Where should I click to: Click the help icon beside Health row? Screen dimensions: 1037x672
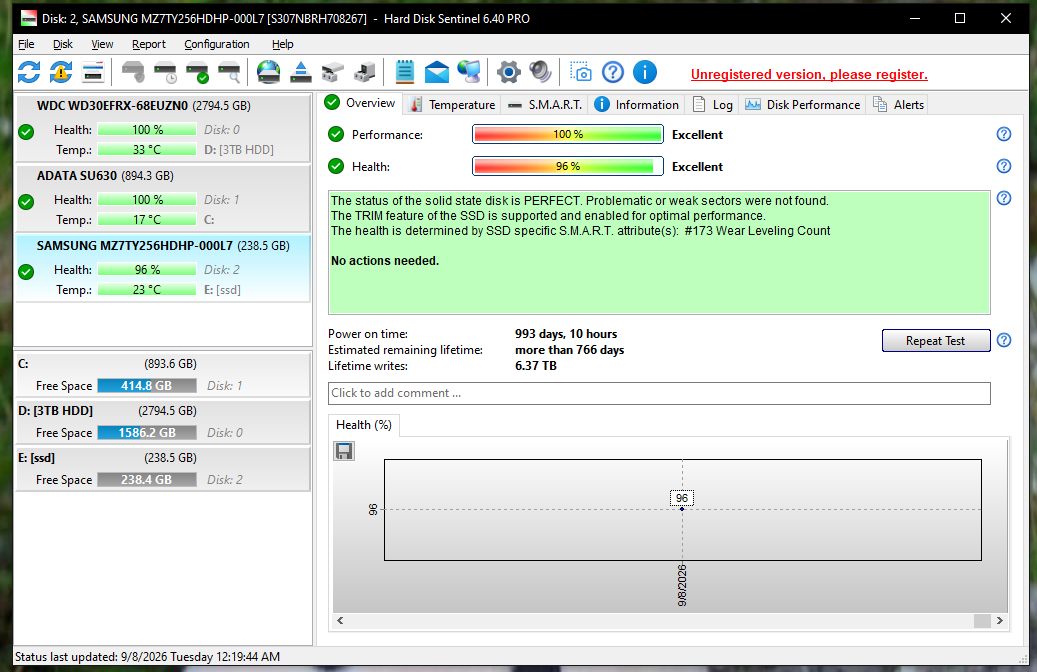tap(1003, 166)
